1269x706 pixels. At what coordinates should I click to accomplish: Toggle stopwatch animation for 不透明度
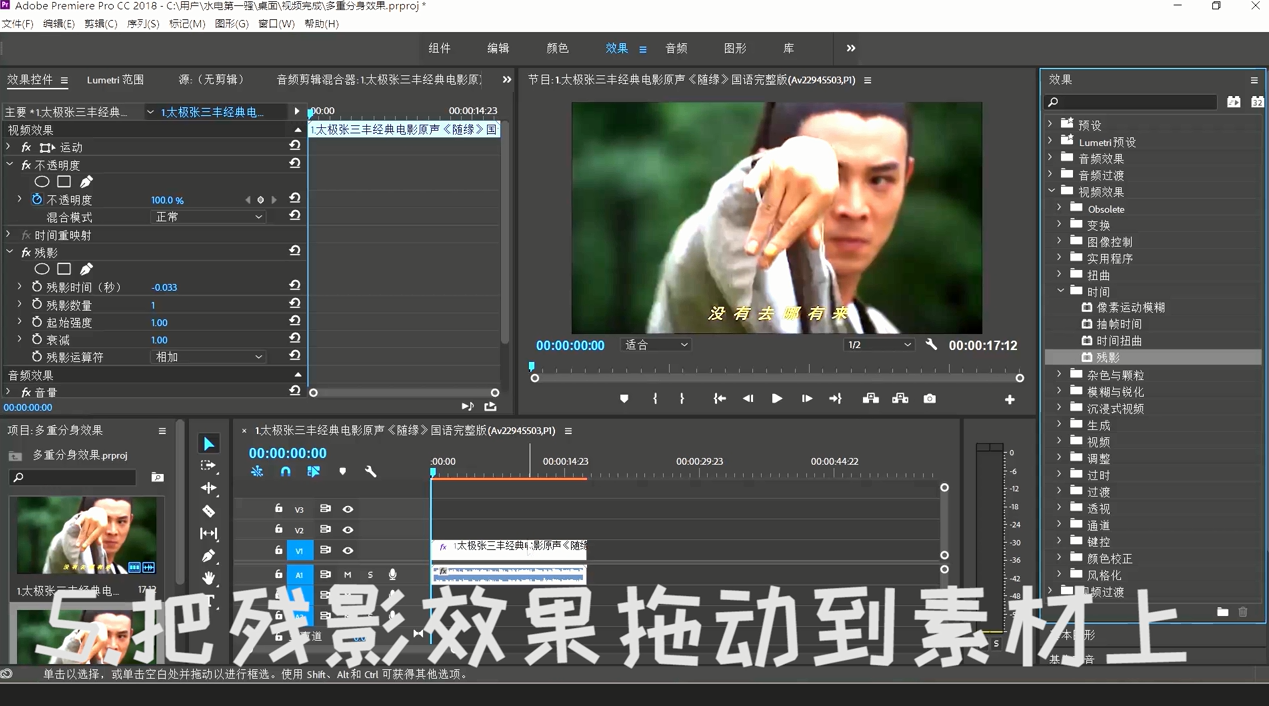pyautogui.click(x=37, y=200)
